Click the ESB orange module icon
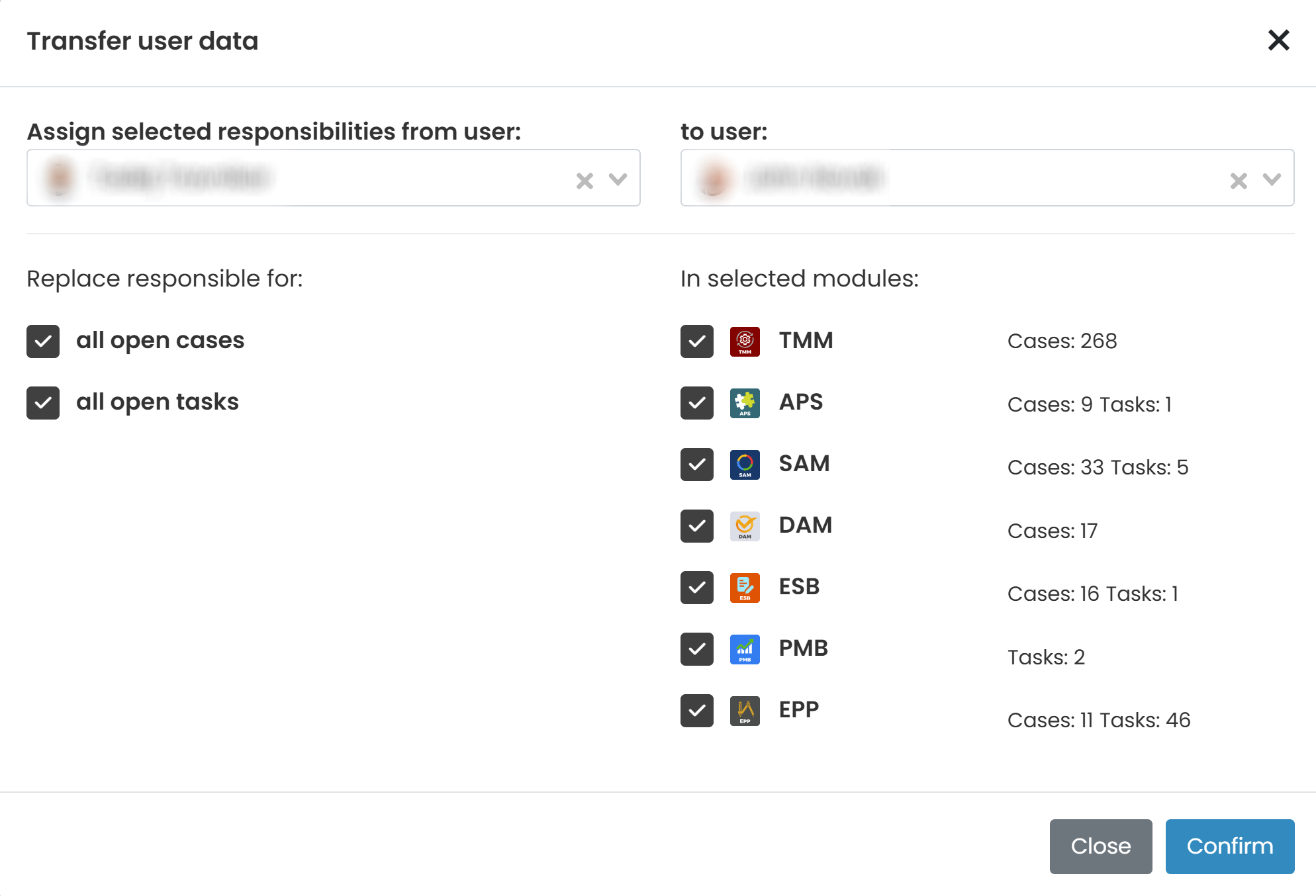This screenshot has height=896, width=1316. click(x=745, y=588)
